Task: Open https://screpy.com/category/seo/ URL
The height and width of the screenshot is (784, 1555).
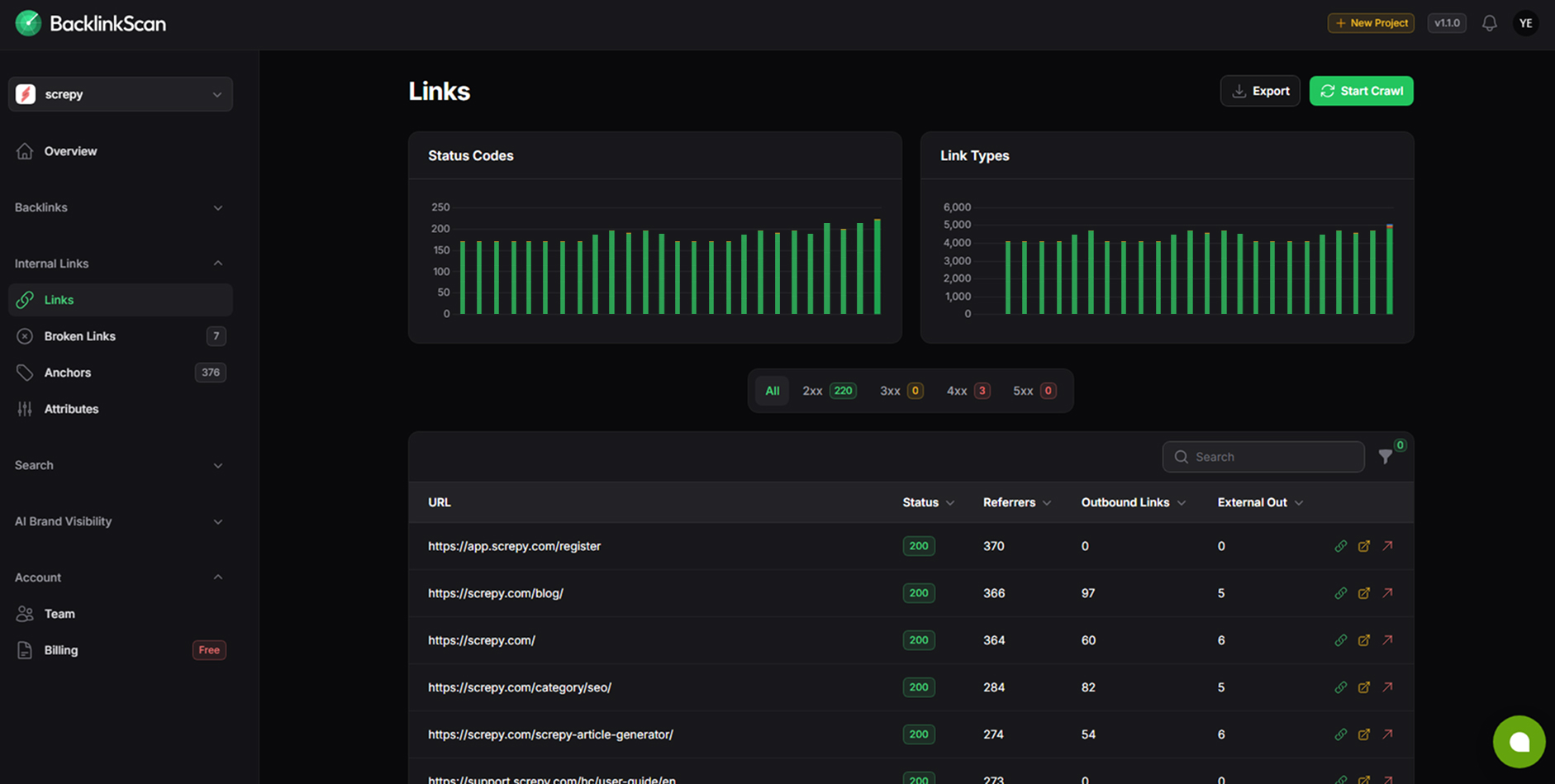Action: pos(520,687)
